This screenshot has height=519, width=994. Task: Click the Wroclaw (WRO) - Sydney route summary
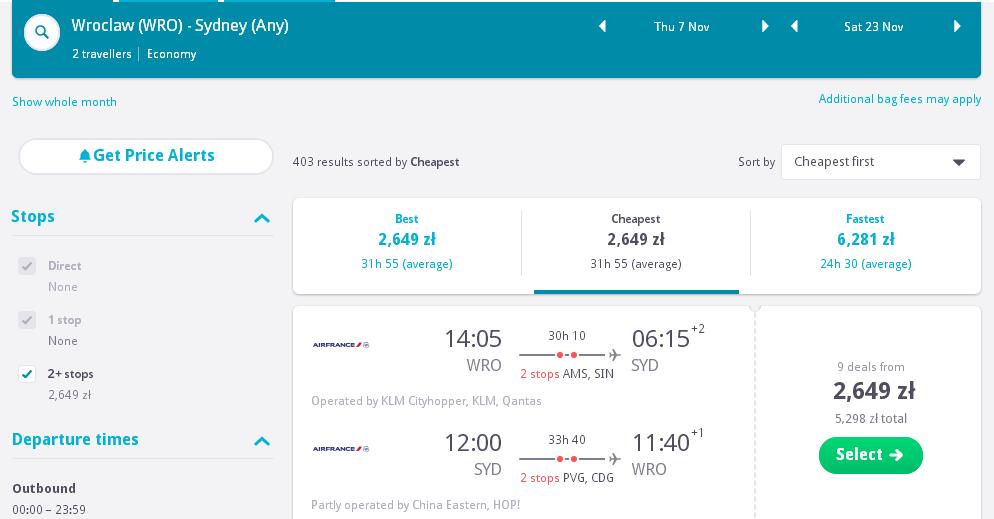[x=180, y=26]
